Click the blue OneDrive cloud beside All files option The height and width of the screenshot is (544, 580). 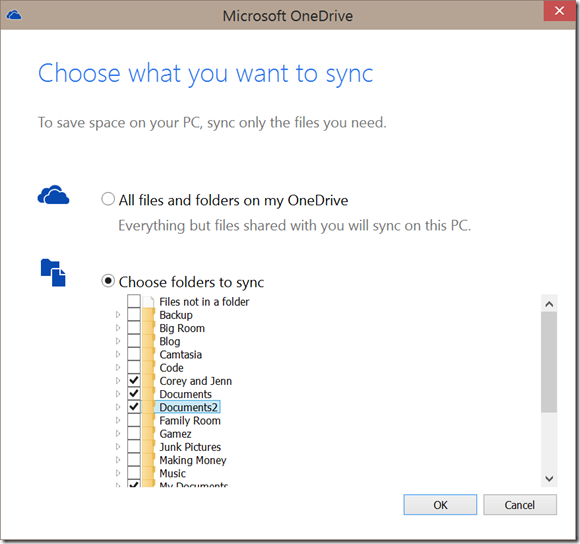point(53,195)
